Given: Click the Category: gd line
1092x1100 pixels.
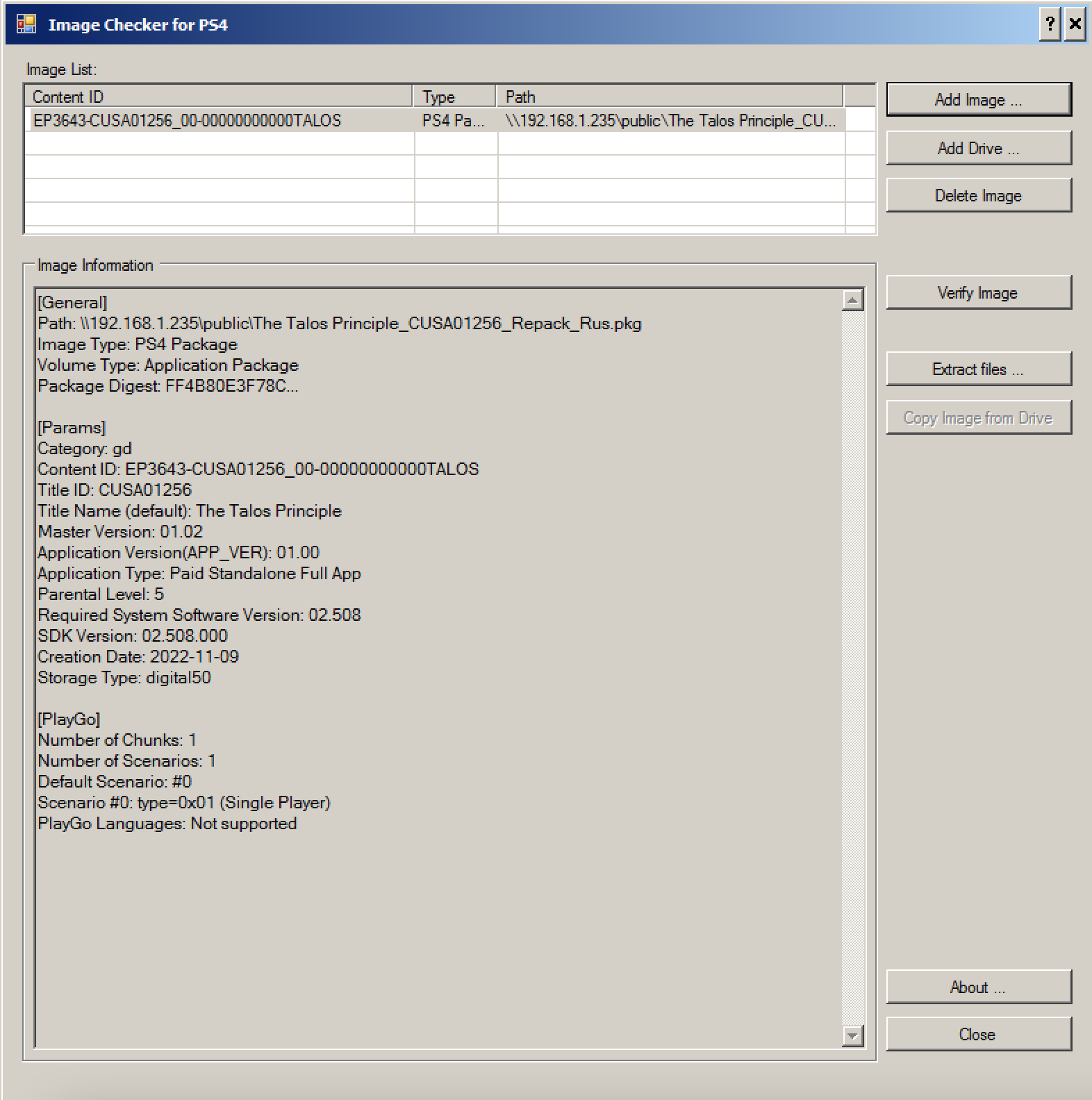Looking at the screenshot, I should tap(85, 449).
